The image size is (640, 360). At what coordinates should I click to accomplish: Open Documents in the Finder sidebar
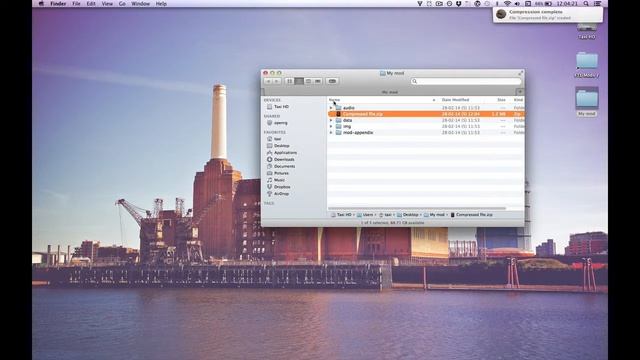coord(281,167)
